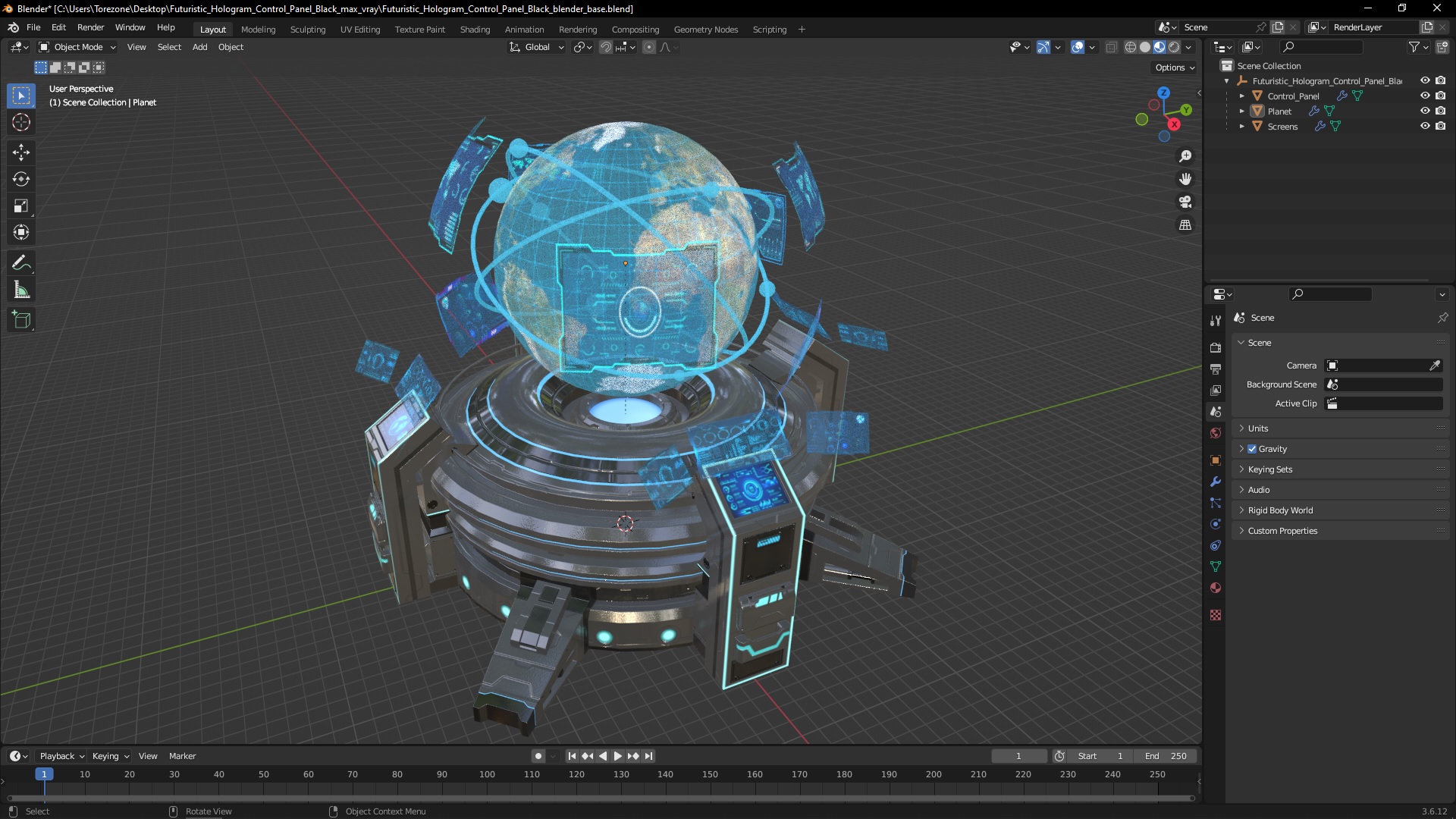Select the Measure tool
The image size is (1456, 819).
click(x=21, y=290)
